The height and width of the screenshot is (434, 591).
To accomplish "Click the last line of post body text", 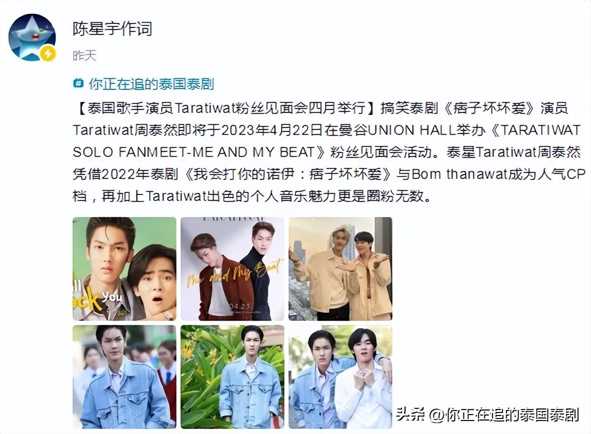I will [252, 196].
